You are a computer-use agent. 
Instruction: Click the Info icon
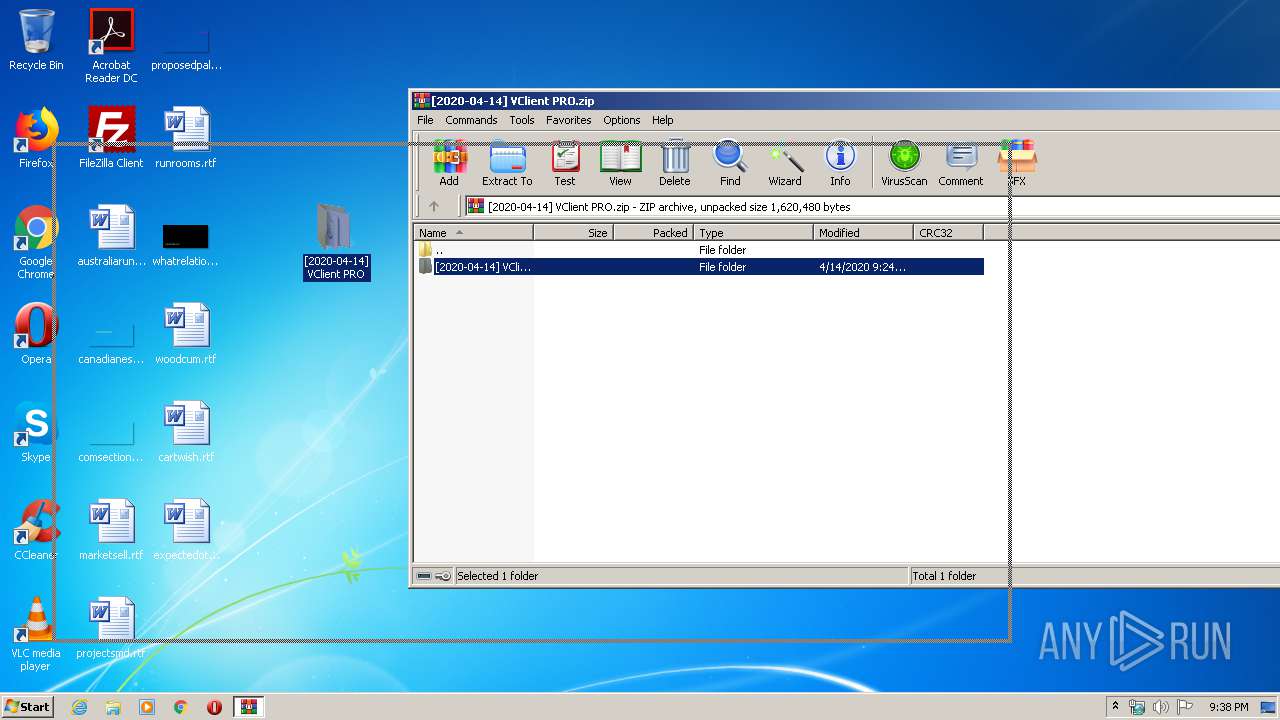840,164
